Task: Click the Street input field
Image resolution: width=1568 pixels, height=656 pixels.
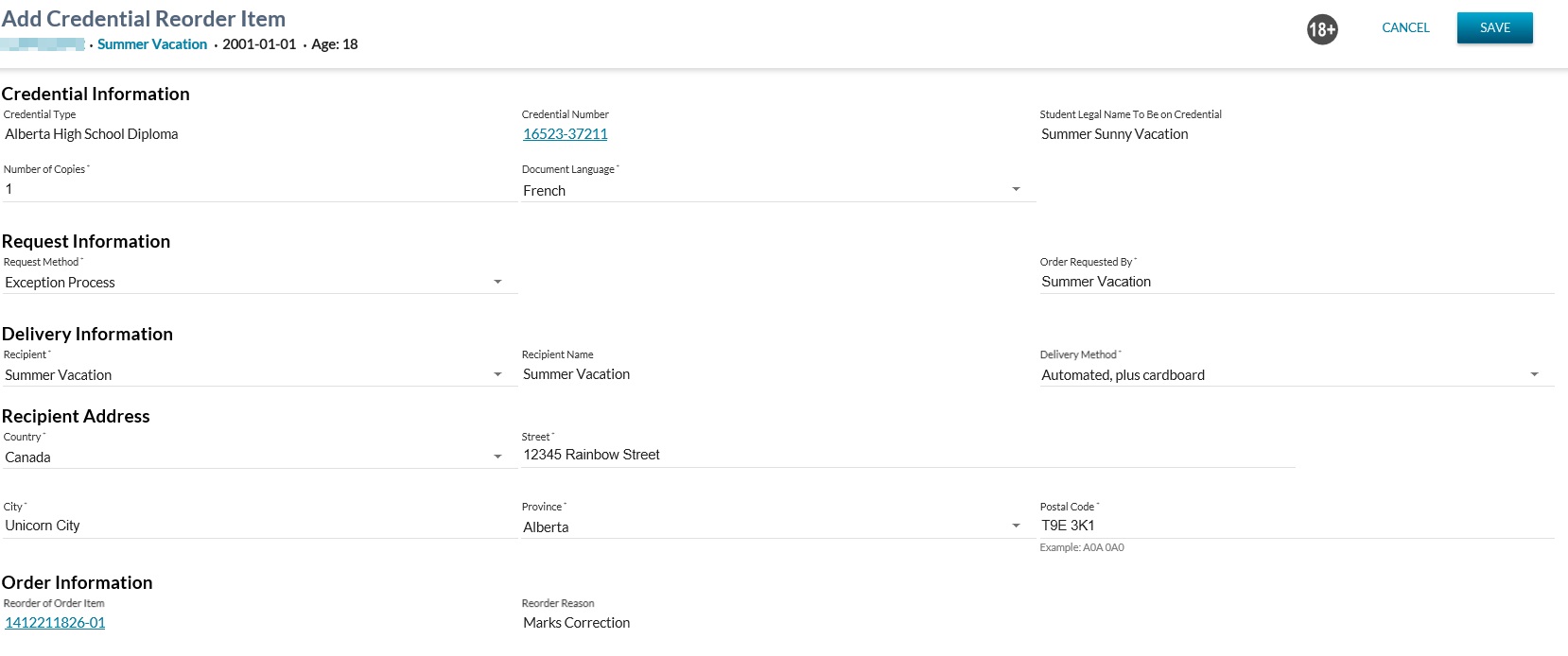Action: [x=908, y=455]
